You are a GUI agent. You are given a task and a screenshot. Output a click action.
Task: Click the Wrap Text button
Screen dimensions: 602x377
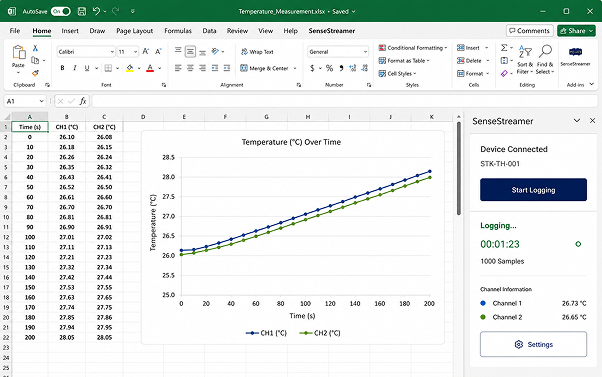[x=257, y=51]
